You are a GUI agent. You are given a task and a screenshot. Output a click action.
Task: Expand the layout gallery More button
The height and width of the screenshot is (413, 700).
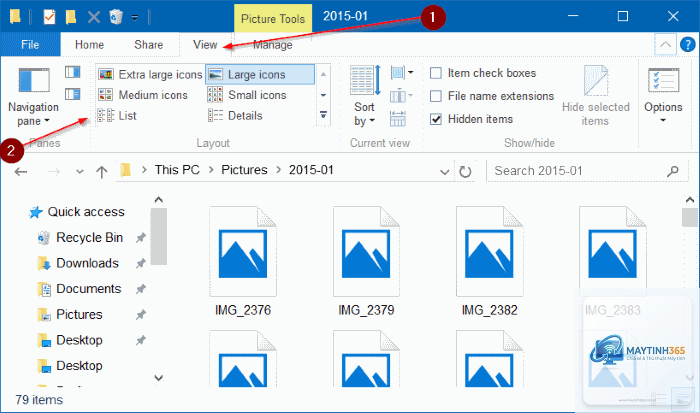pyautogui.click(x=323, y=115)
